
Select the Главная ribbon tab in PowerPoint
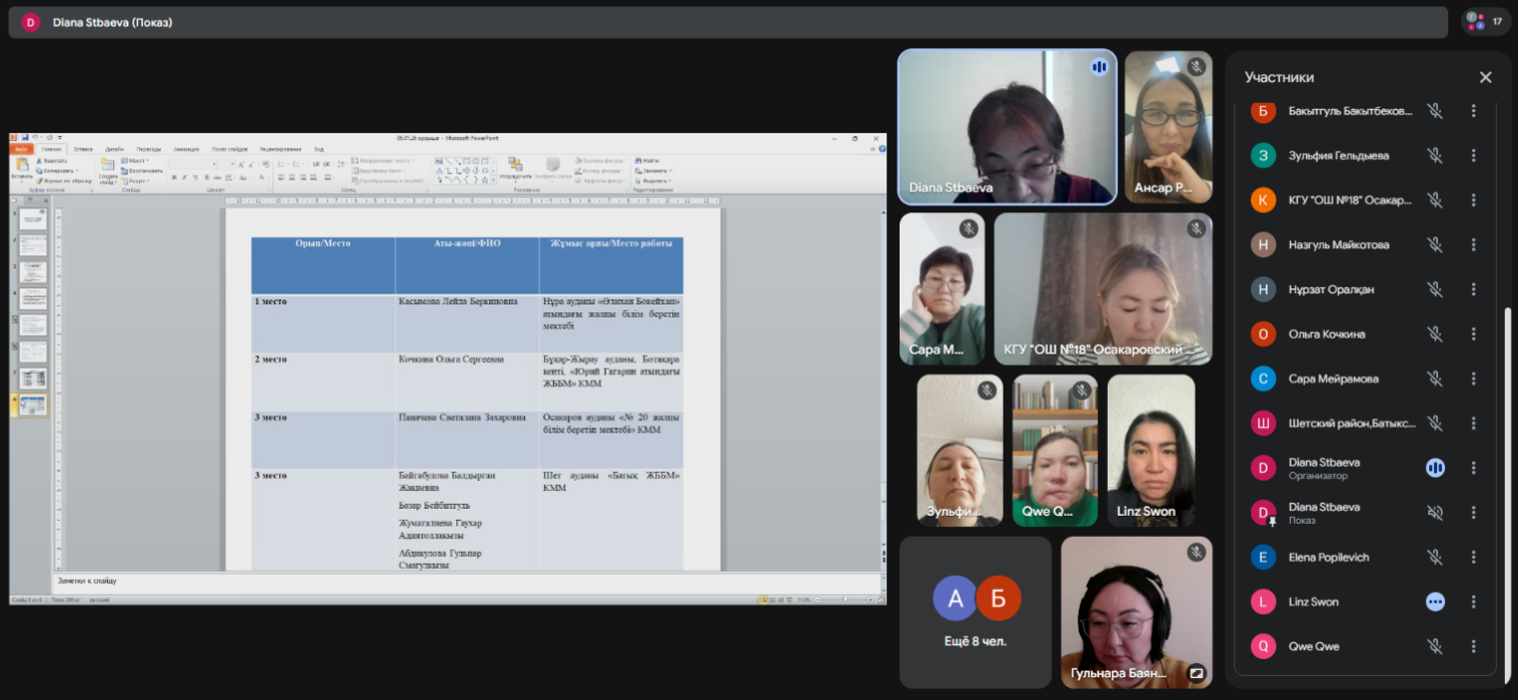pyautogui.click(x=51, y=149)
